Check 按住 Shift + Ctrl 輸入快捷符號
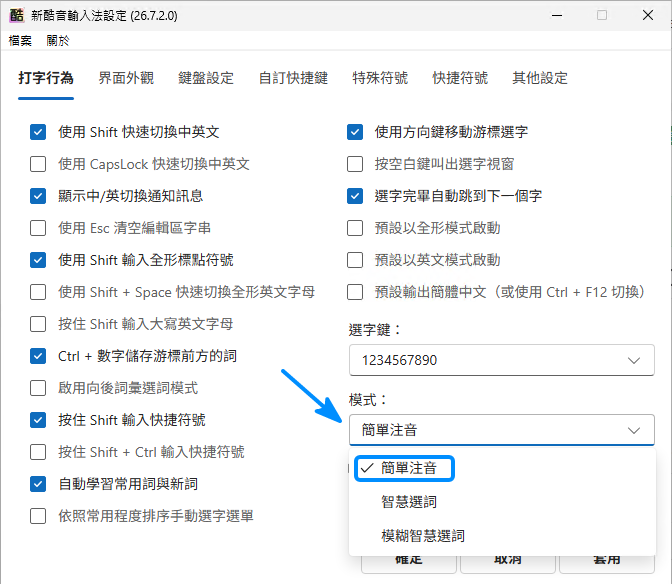The width and height of the screenshot is (672, 584). (x=38, y=452)
